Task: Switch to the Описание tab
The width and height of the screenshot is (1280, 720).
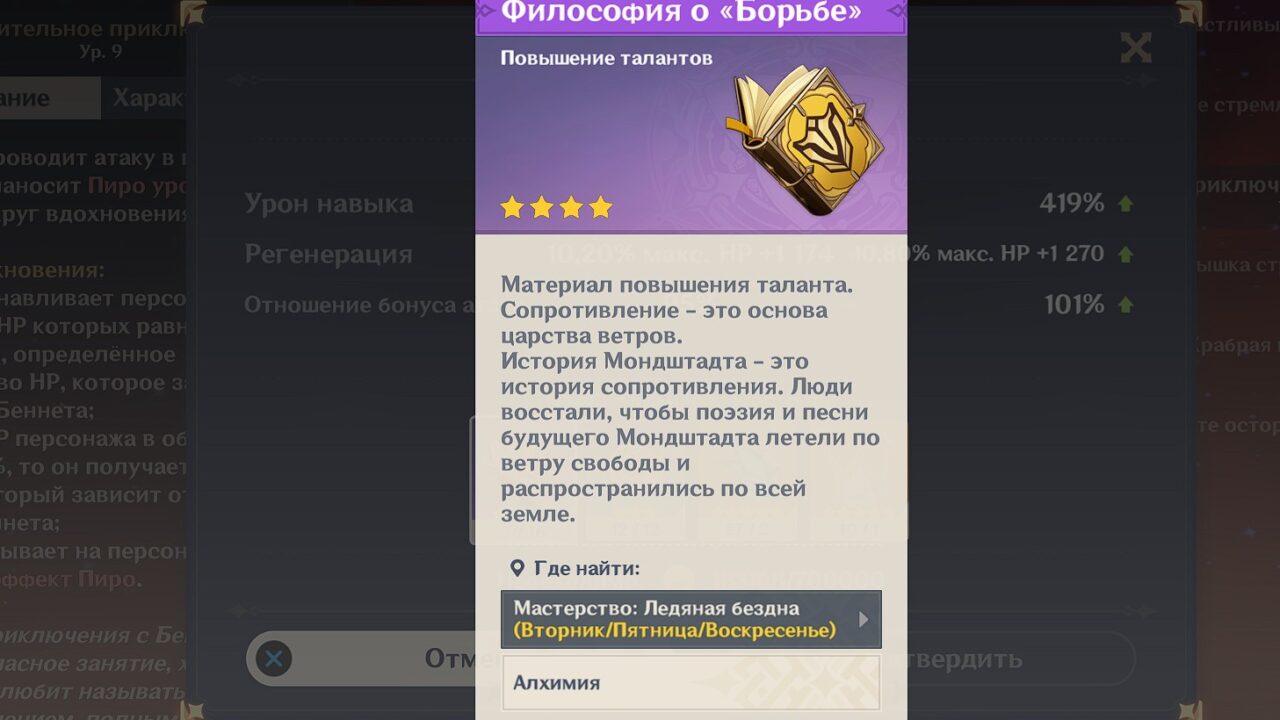Action: coord(50,98)
